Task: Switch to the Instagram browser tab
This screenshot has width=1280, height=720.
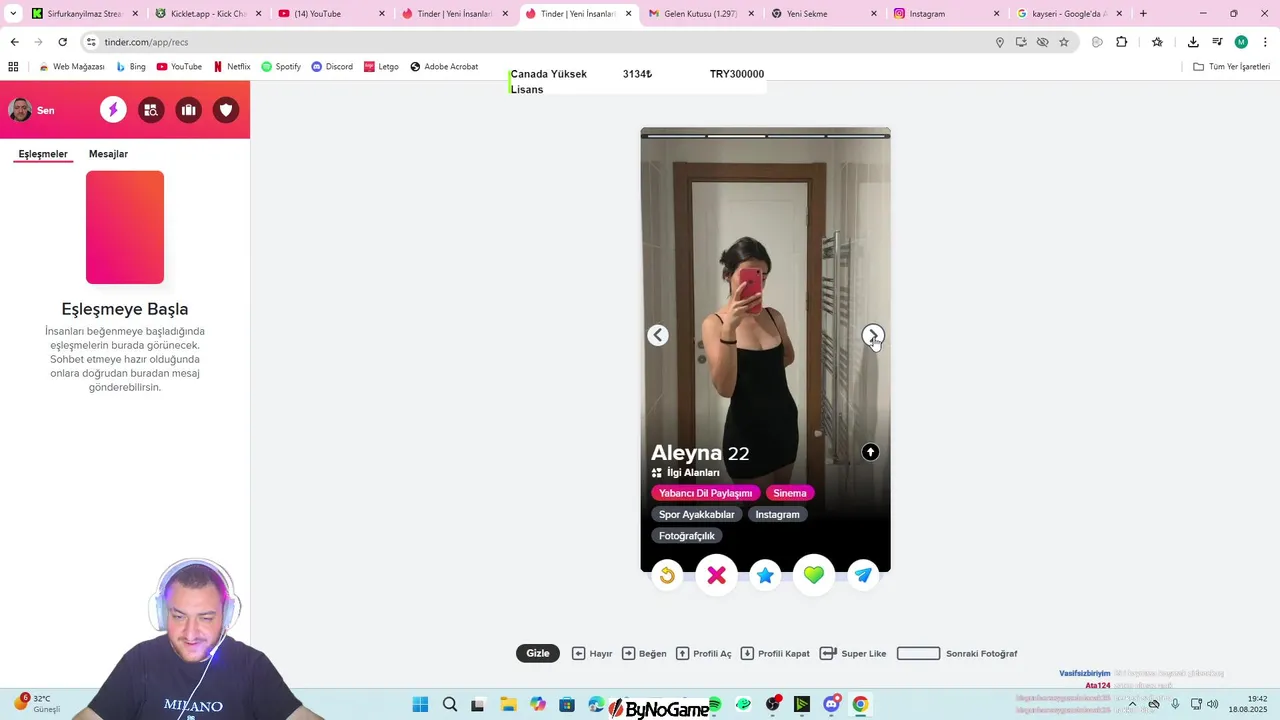Action: click(x=947, y=14)
